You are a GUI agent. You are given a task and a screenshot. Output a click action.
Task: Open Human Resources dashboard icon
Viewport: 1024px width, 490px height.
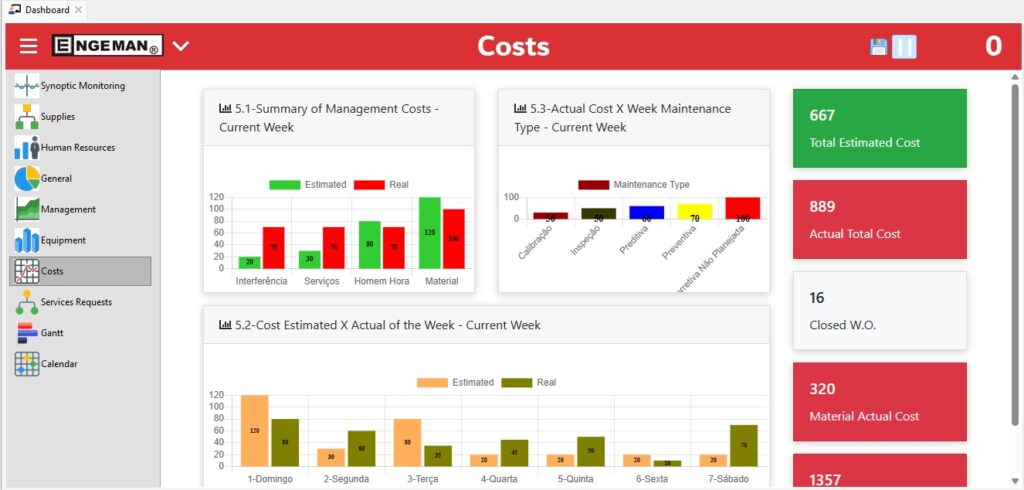27,148
